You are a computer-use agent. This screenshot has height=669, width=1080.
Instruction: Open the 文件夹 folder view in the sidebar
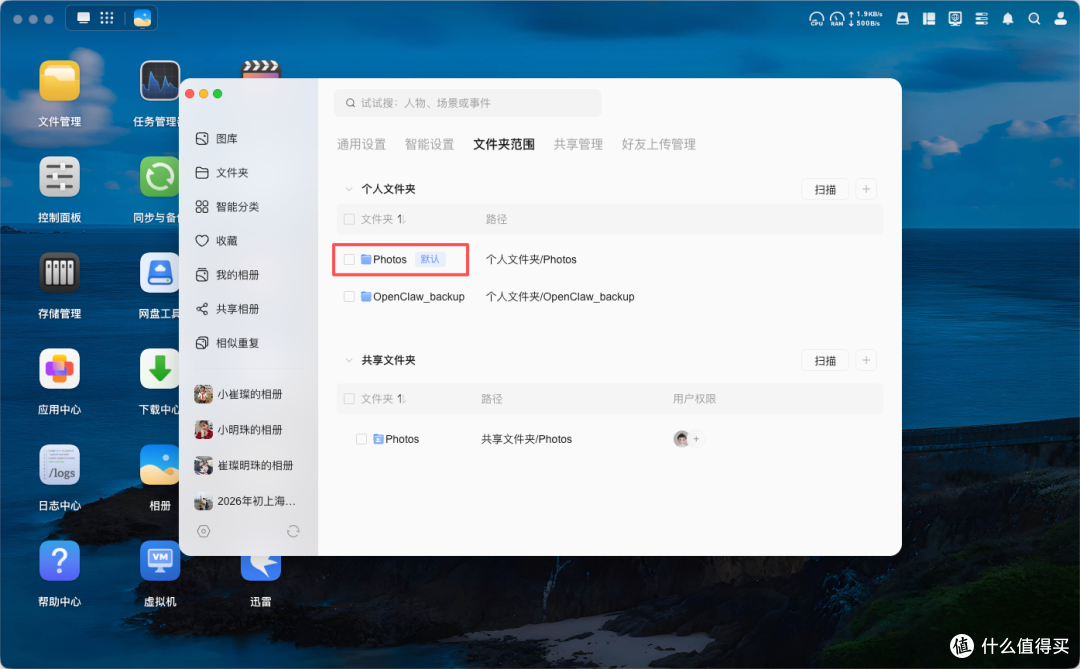tap(222, 172)
